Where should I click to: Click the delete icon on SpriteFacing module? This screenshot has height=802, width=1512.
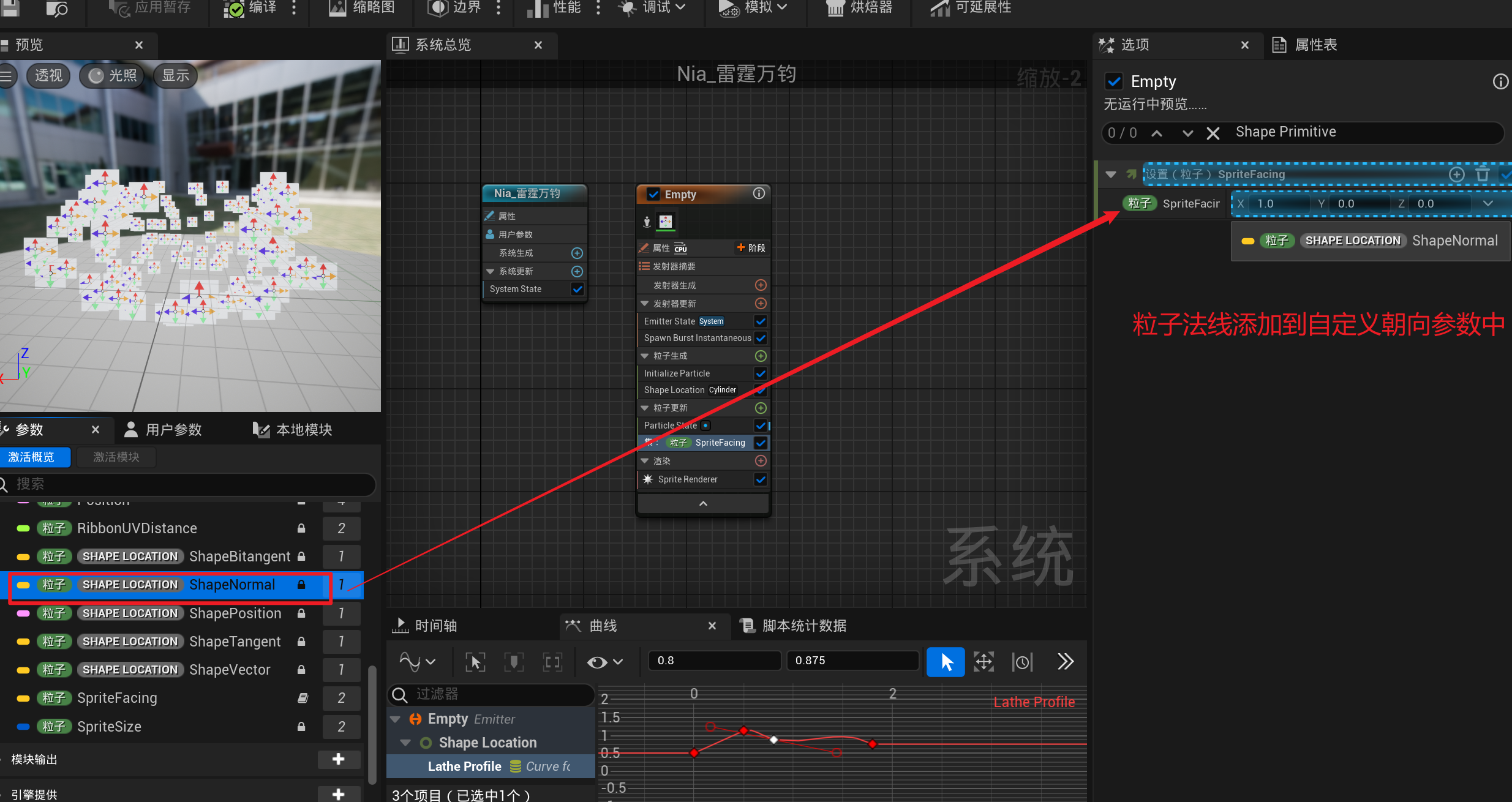(x=1483, y=174)
